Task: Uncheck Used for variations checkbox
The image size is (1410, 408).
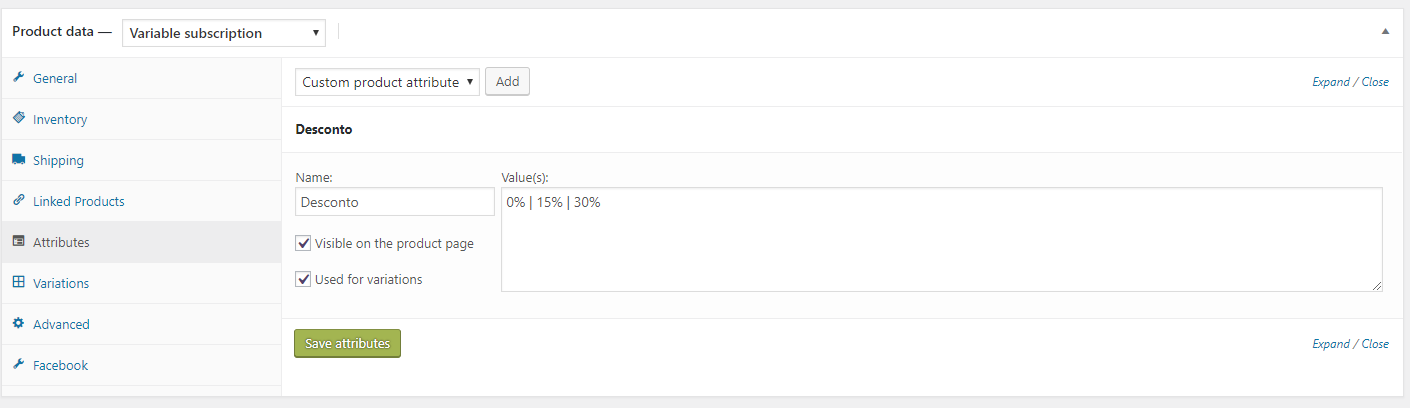Action: click(304, 279)
